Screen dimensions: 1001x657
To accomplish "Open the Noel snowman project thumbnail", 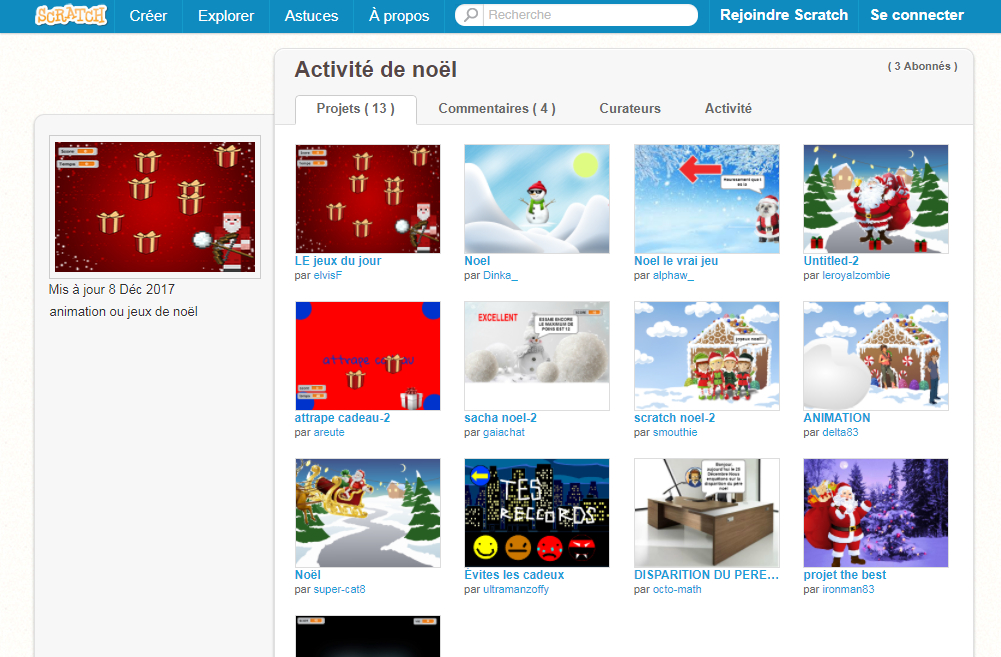I will pos(537,199).
